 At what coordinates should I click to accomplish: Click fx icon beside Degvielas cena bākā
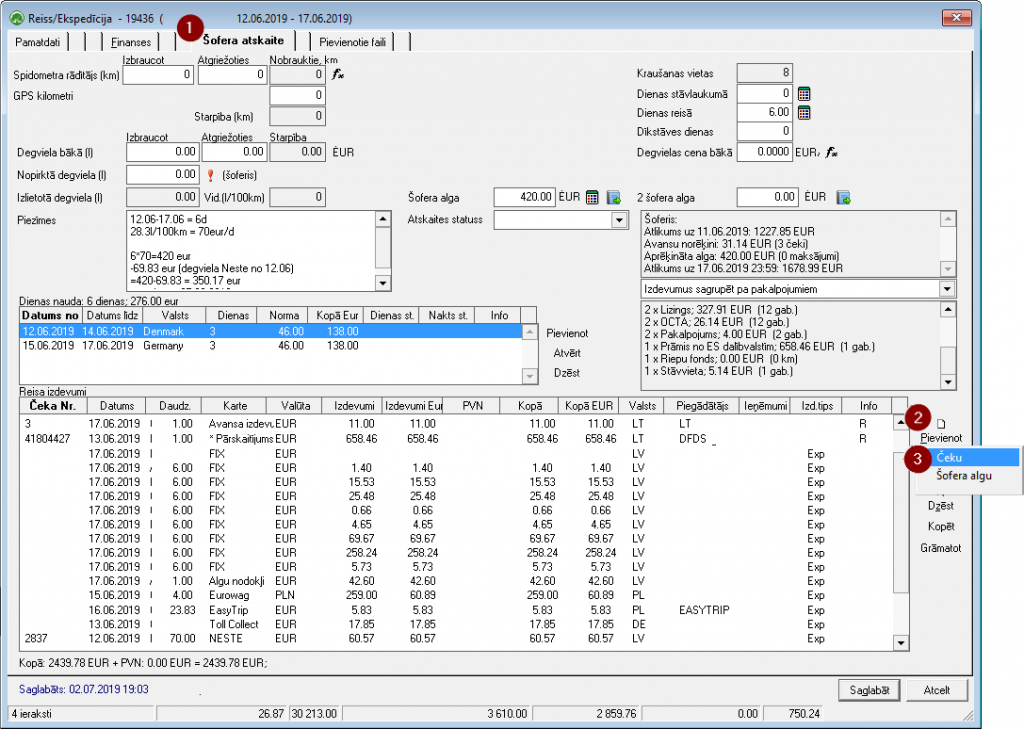831,152
